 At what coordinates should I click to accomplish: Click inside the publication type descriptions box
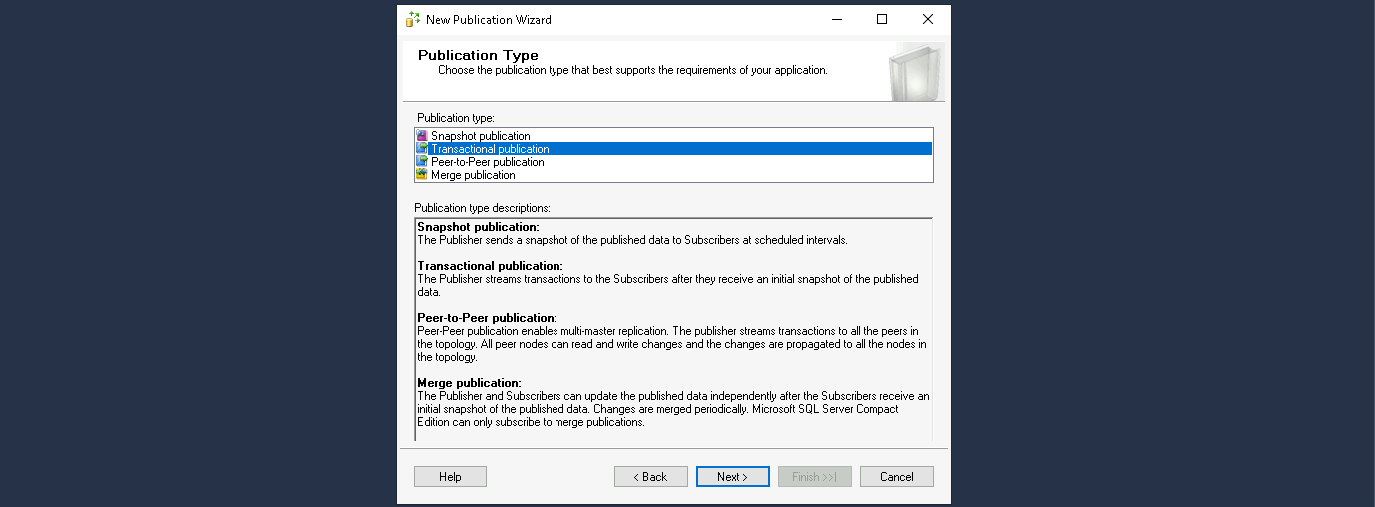pyautogui.click(x=672, y=330)
